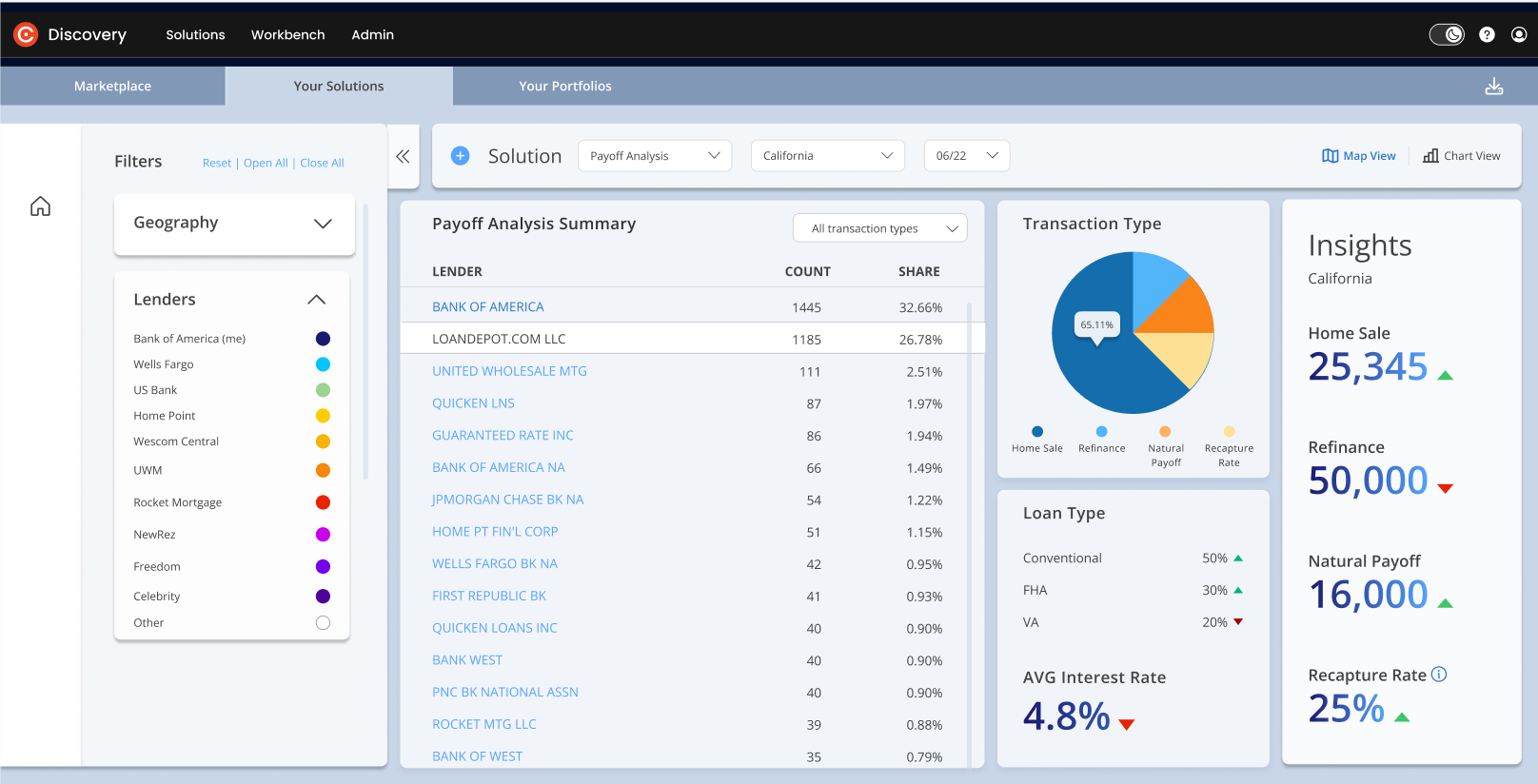Open QUICKEN LNS lender link
The height and width of the screenshot is (784, 1538).
click(473, 403)
